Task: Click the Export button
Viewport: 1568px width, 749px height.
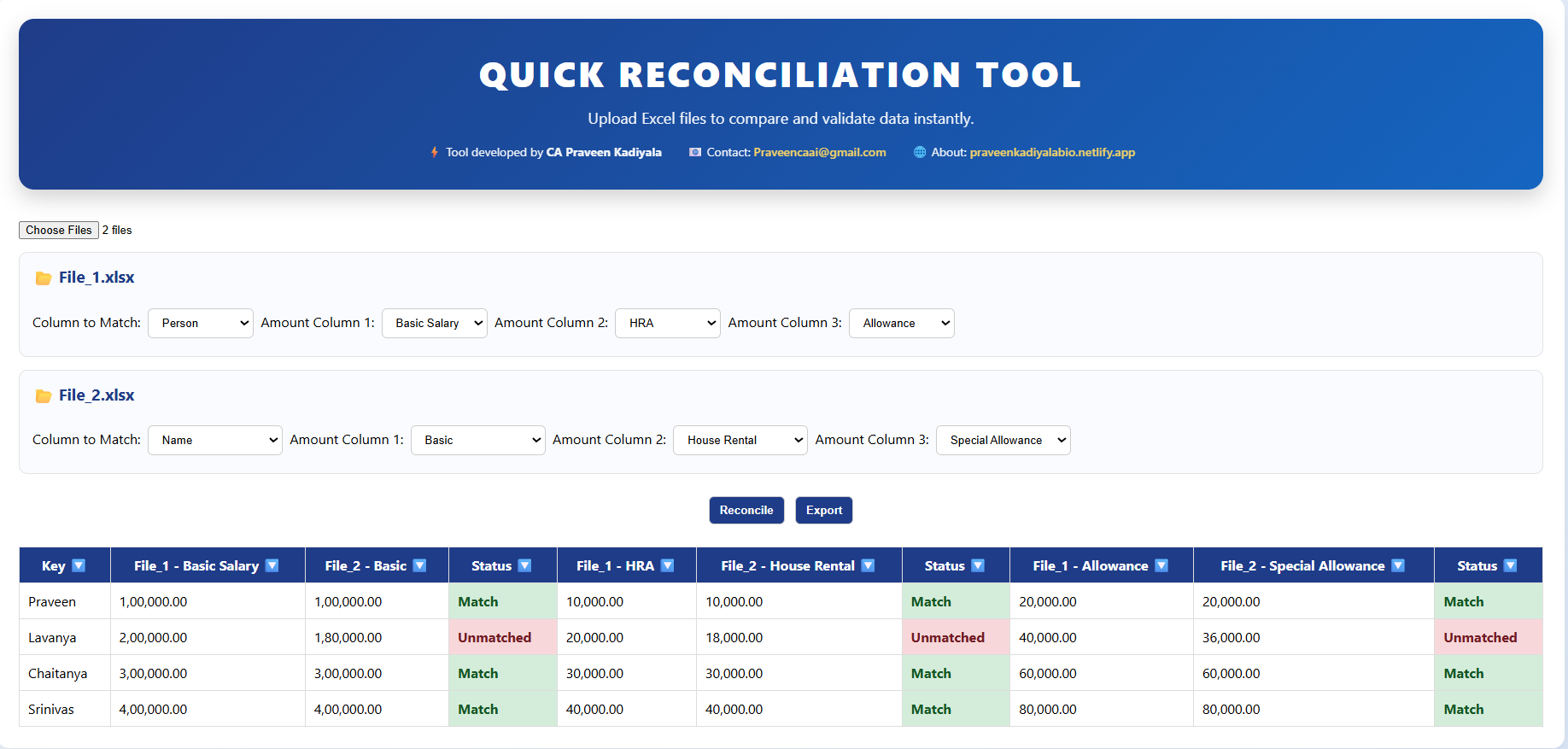Action: [823, 510]
